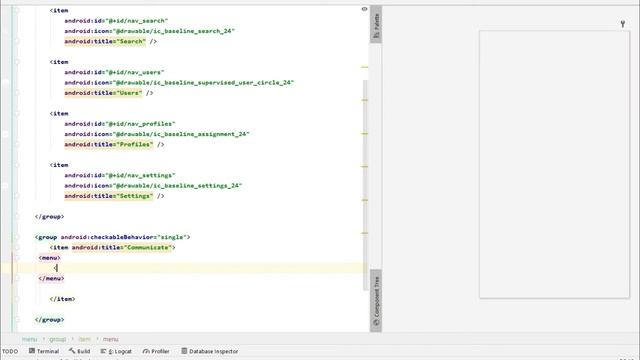
Task: Click the first closing </group> tag
Action: pyautogui.click(x=49, y=217)
